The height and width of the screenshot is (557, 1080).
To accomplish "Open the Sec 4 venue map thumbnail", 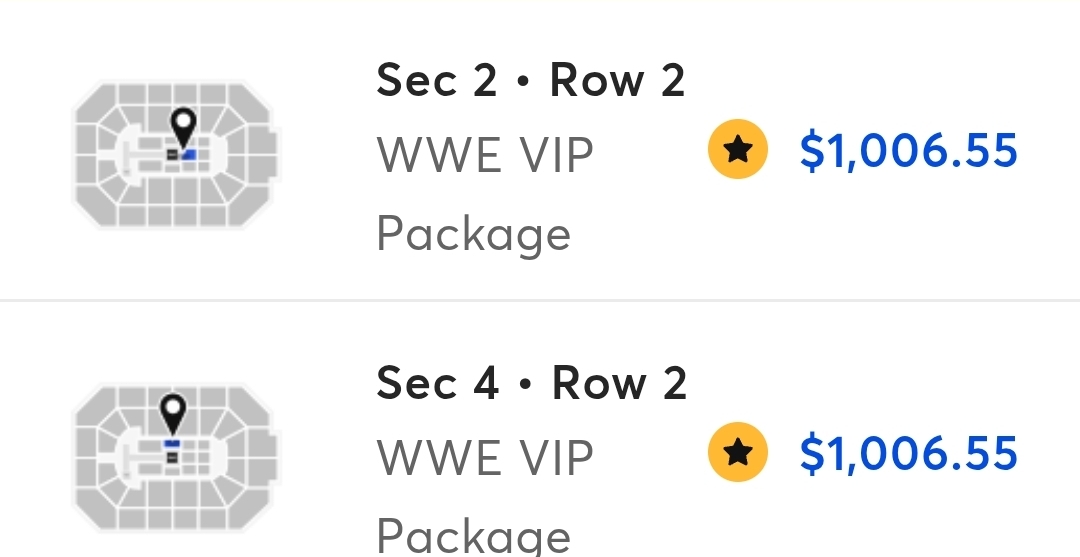I will 176,457.
